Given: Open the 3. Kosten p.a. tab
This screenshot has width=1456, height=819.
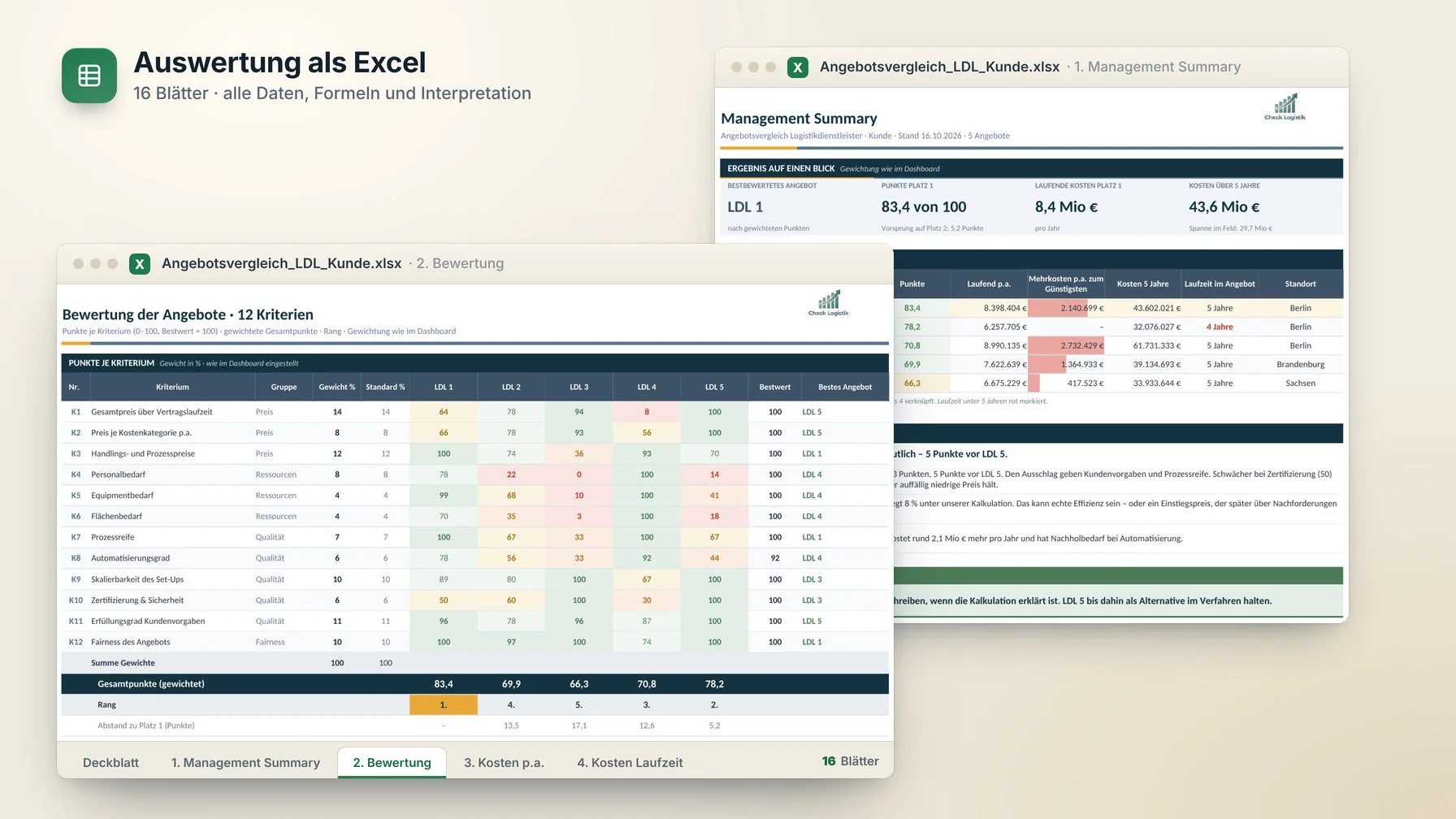Looking at the screenshot, I should [504, 763].
